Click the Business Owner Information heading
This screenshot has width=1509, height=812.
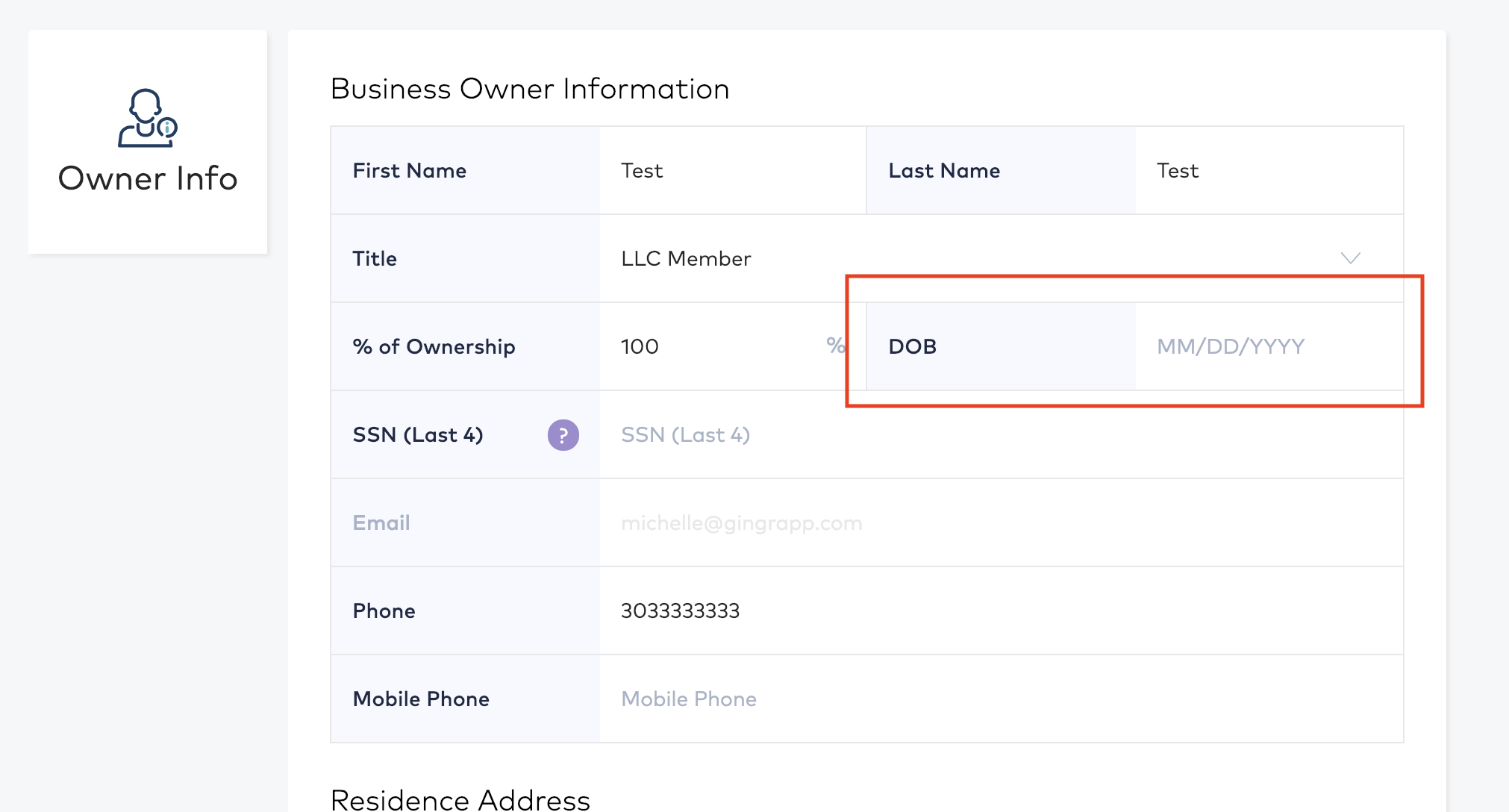click(530, 89)
